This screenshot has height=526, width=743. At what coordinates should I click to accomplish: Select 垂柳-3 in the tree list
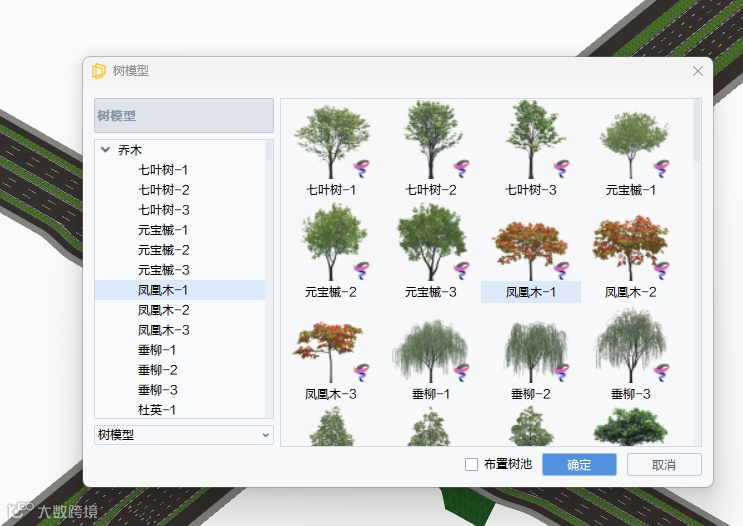tap(157, 390)
